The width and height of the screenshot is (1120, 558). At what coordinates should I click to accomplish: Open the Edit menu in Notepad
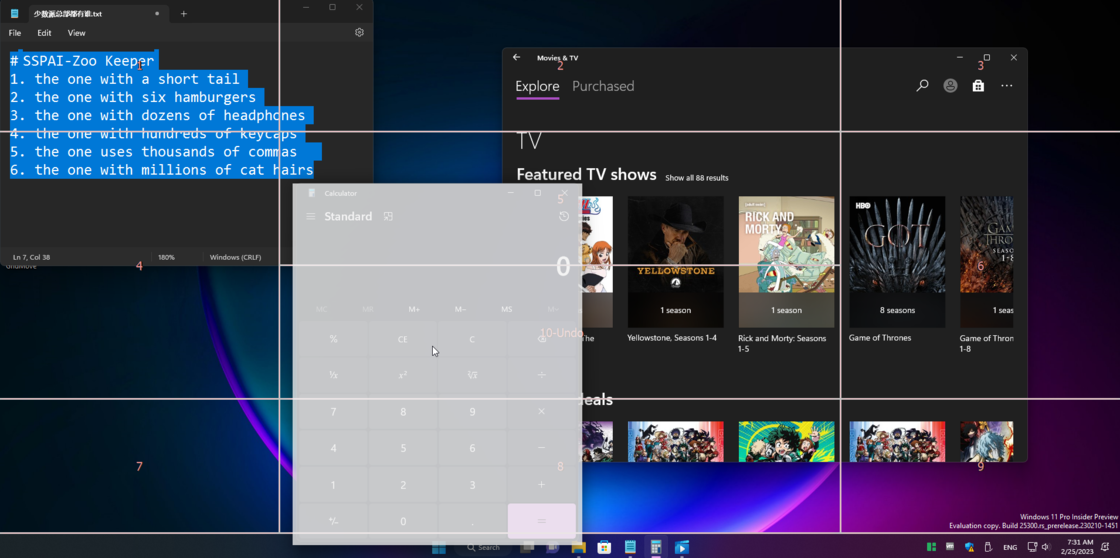(45, 33)
